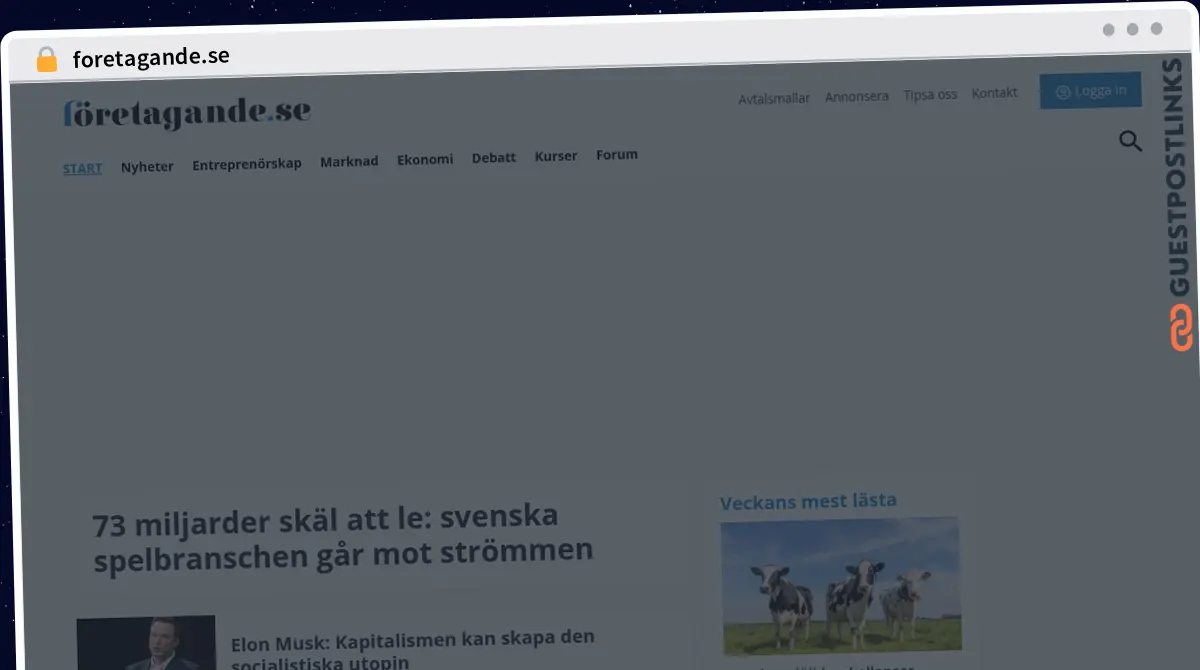Viewport: 1200px width, 670px height.
Task: Open the Marknad section
Action: (x=349, y=160)
